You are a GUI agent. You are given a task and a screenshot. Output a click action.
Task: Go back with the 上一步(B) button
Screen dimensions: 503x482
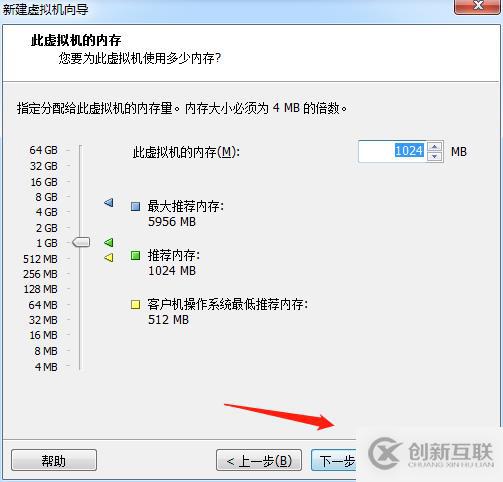[259, 460]
